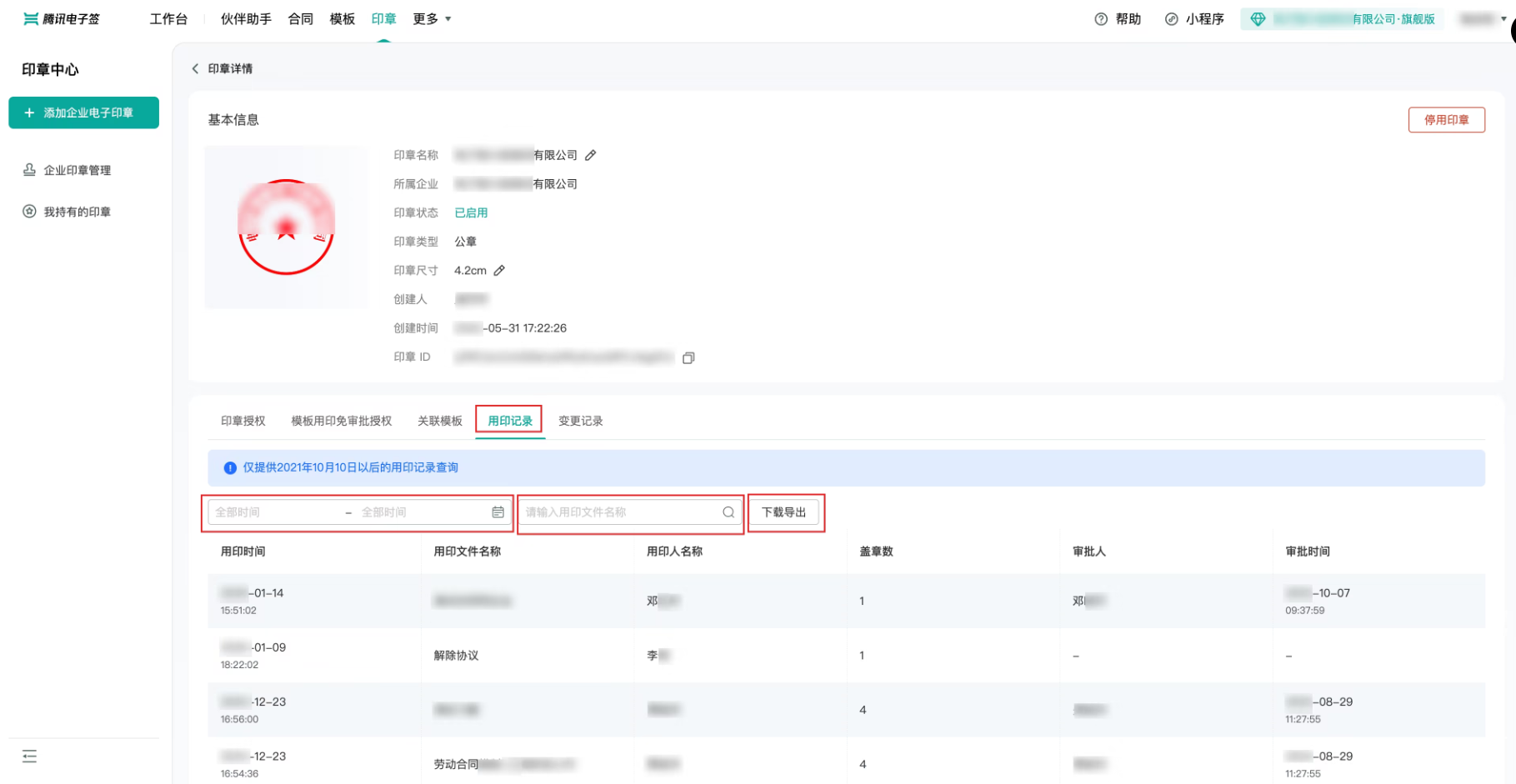The image size is (1516, 784).
Task: Go to 模板 in top navigation
Action: [x=342, y=19]
